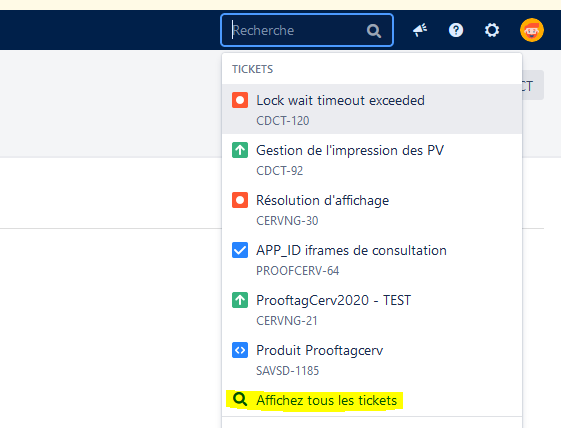Click the CERVNG-30 ticket key
The image size is (561, 428).
click(x=287, y=221)
